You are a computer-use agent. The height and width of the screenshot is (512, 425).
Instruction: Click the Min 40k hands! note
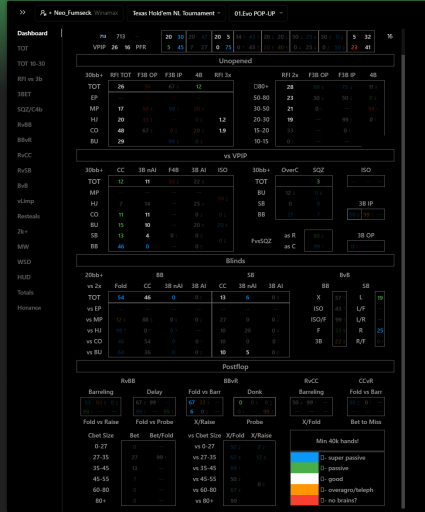click(337, 441)
